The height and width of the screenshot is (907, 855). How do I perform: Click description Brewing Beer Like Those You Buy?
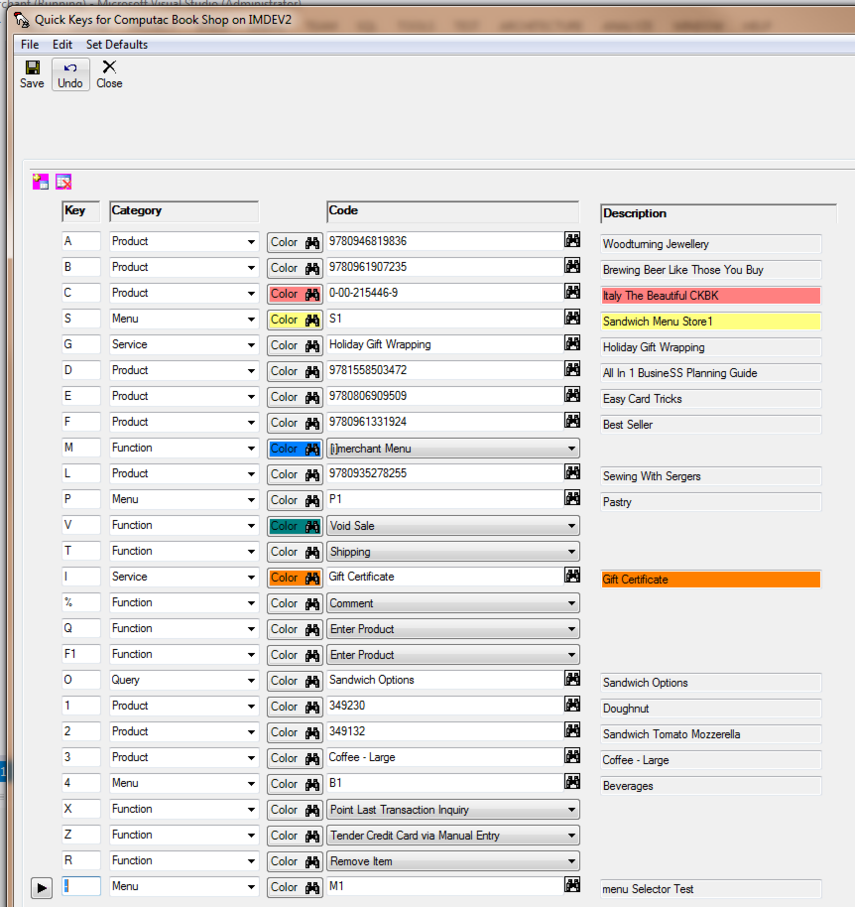tap(711, 270)
